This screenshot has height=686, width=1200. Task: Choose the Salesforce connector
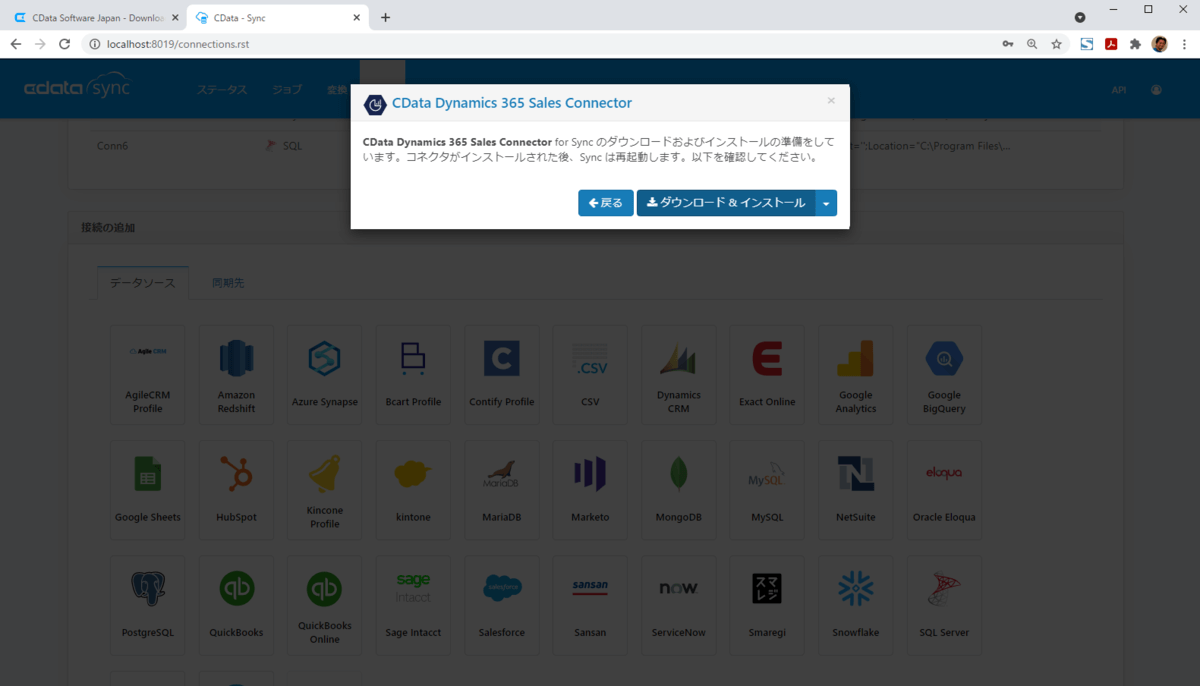tap(501, 605)
